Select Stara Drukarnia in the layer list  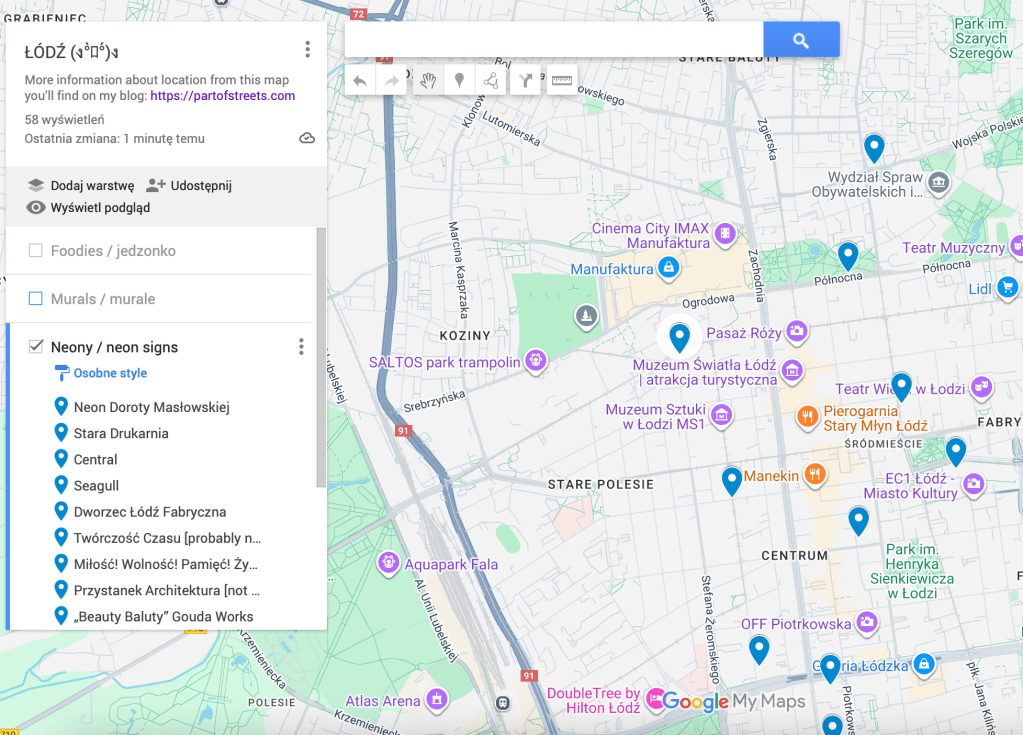121,434
